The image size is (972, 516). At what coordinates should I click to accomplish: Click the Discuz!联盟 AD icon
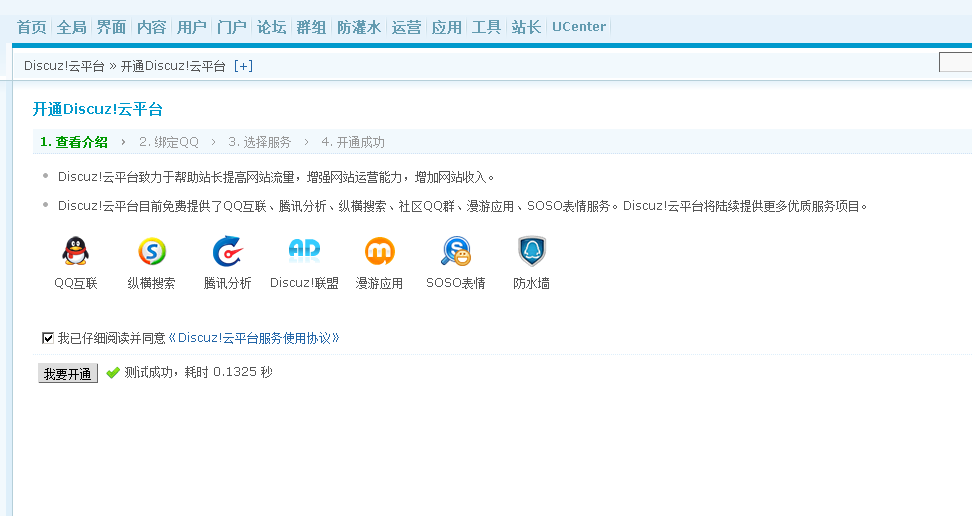304,249
